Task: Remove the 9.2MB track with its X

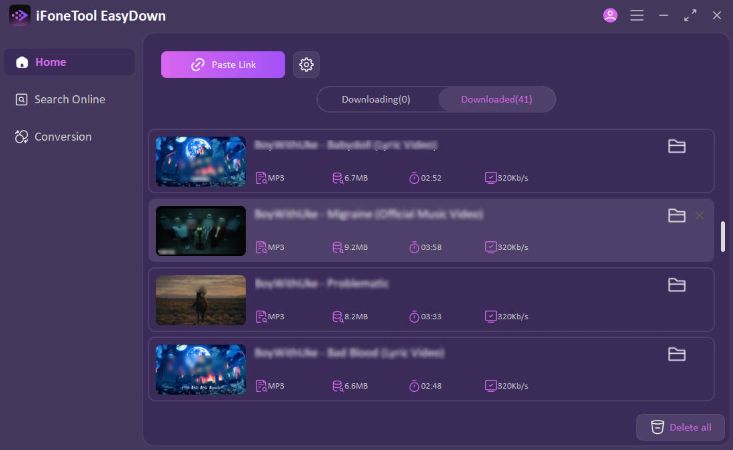Action: (x=700, y=215)
